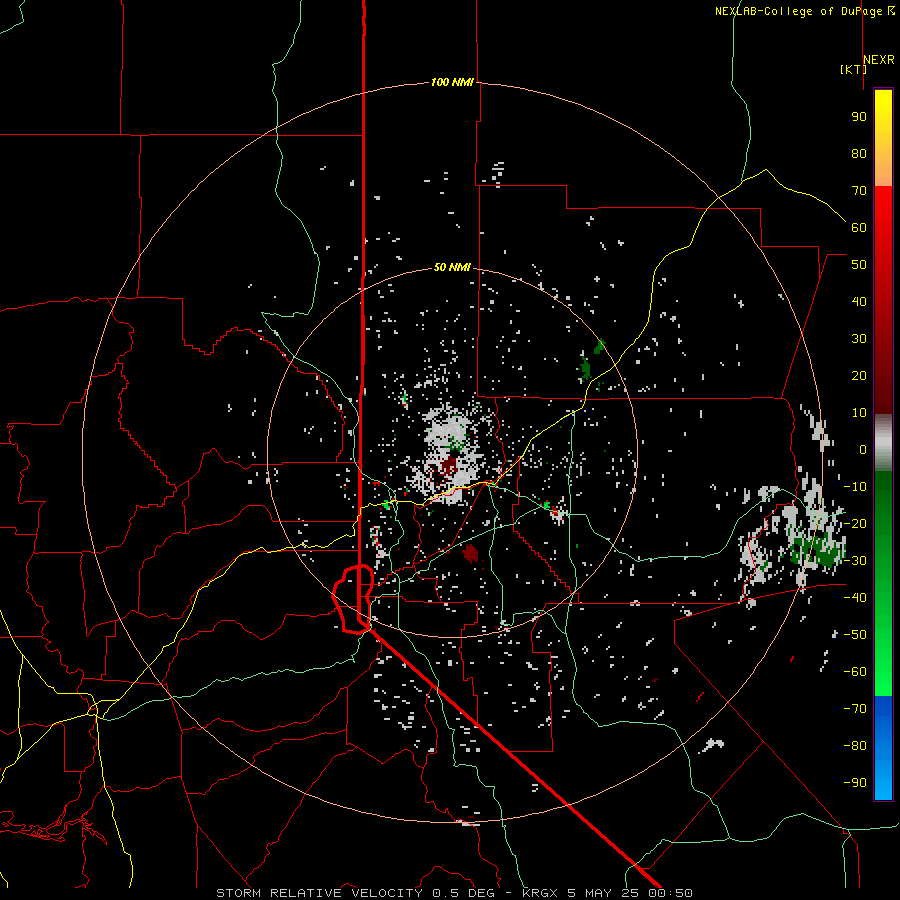Select the -80 value on velocity scale
Screen dimensions: 900x900
[x=855, y=746]
